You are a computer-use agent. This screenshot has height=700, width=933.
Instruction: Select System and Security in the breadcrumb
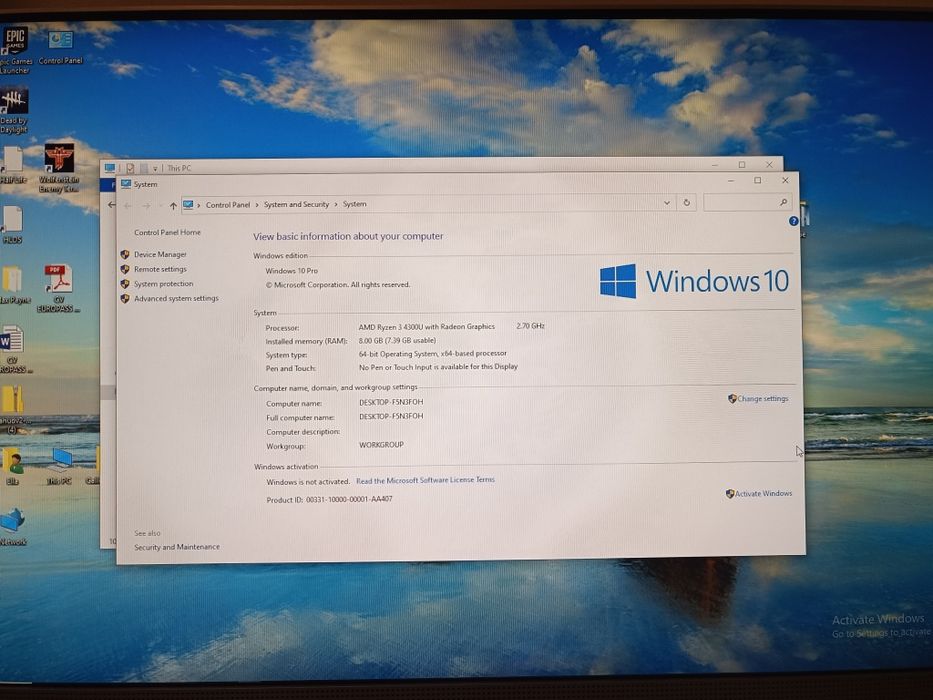coord(296,204)
